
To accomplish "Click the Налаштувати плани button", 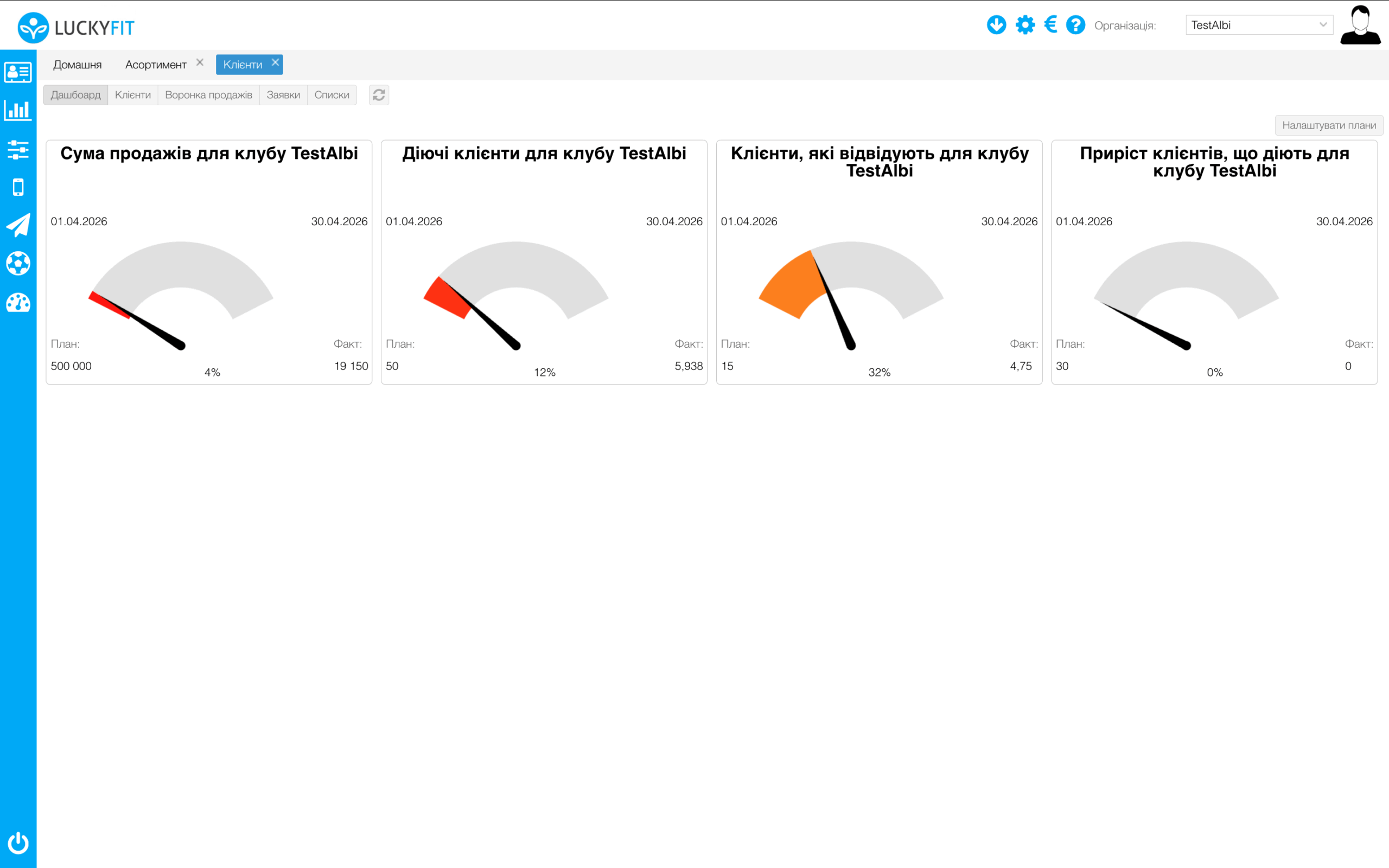I will [1328, 125].
